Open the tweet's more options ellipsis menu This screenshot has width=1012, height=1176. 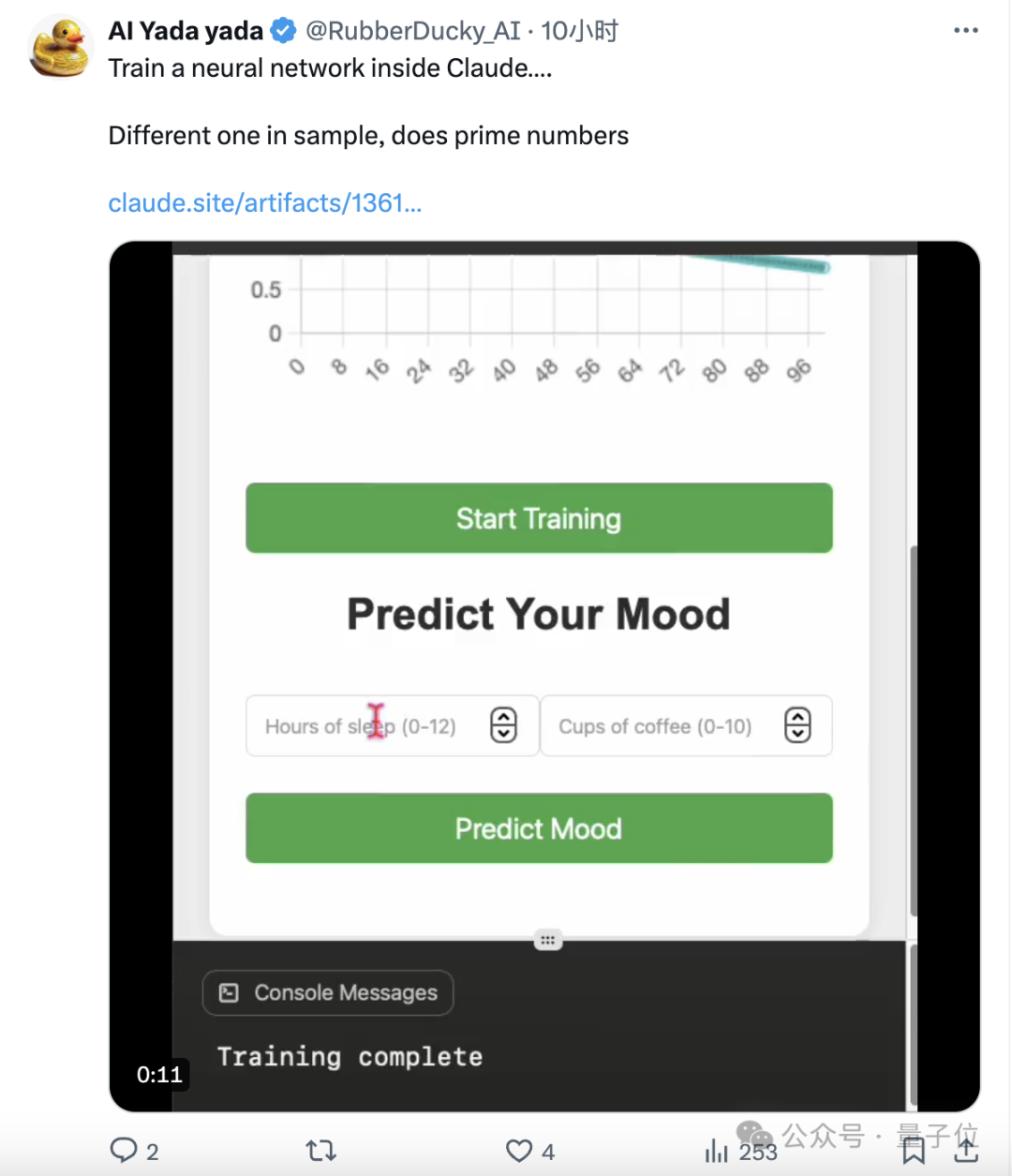click(965, 31)
